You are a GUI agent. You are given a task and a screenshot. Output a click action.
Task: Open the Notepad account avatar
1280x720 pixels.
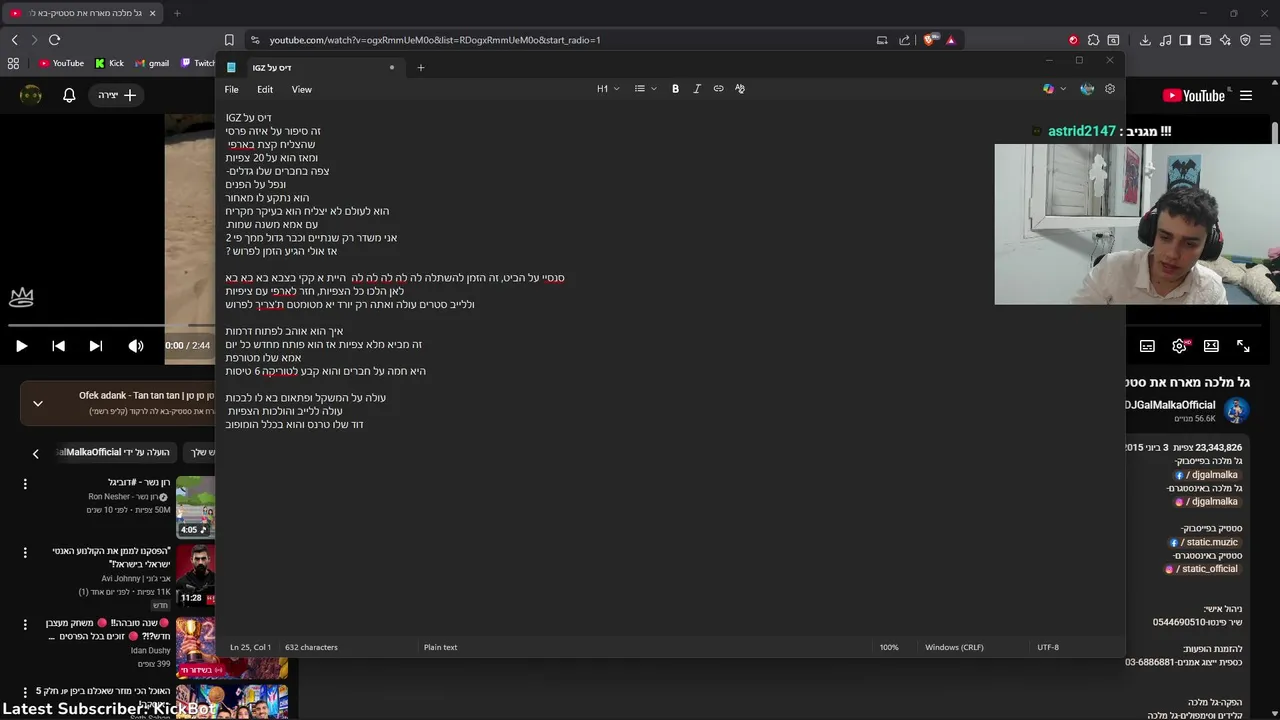[1087, 89]
